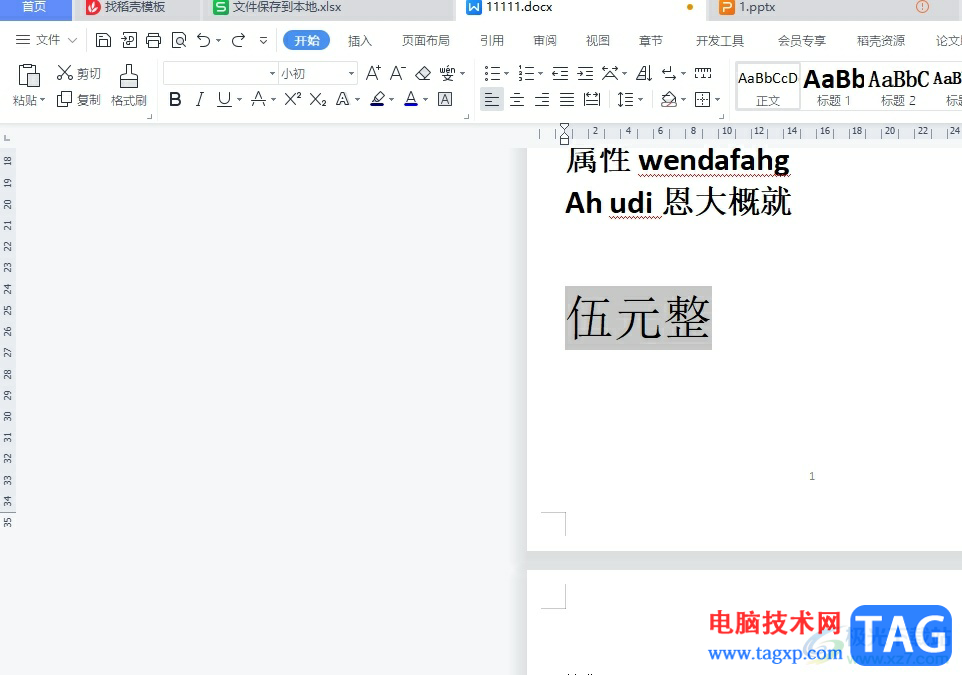Open the 会员专享 ribbon tab

802,40
